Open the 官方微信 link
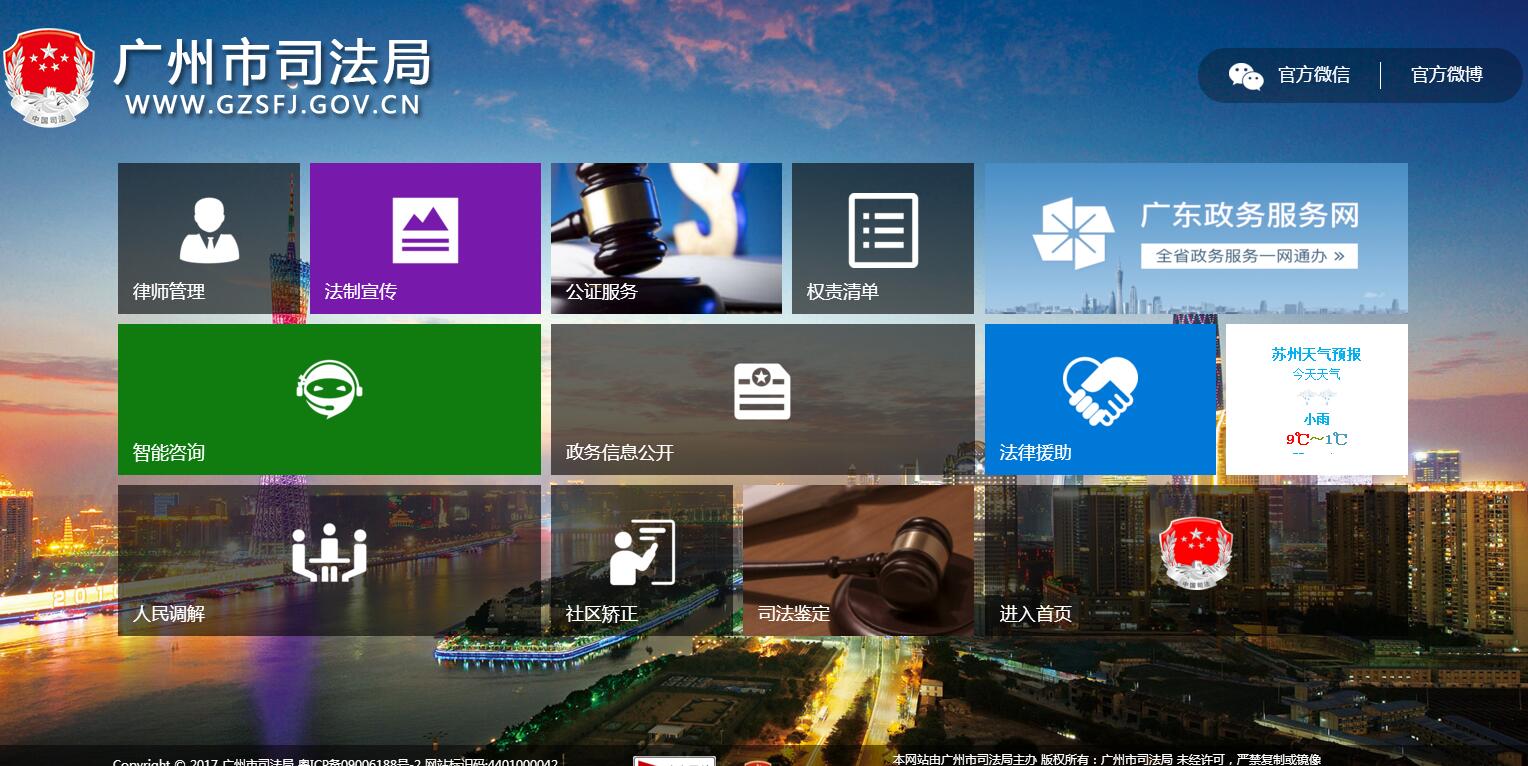Image resolution: width=1528 pixels, height=766 pixels. click(1313, 75)
